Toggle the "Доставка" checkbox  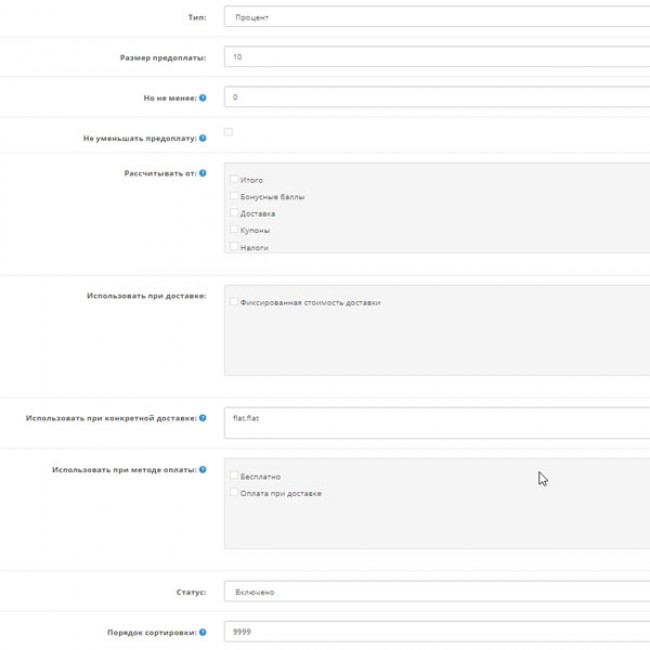coord(234,213)
